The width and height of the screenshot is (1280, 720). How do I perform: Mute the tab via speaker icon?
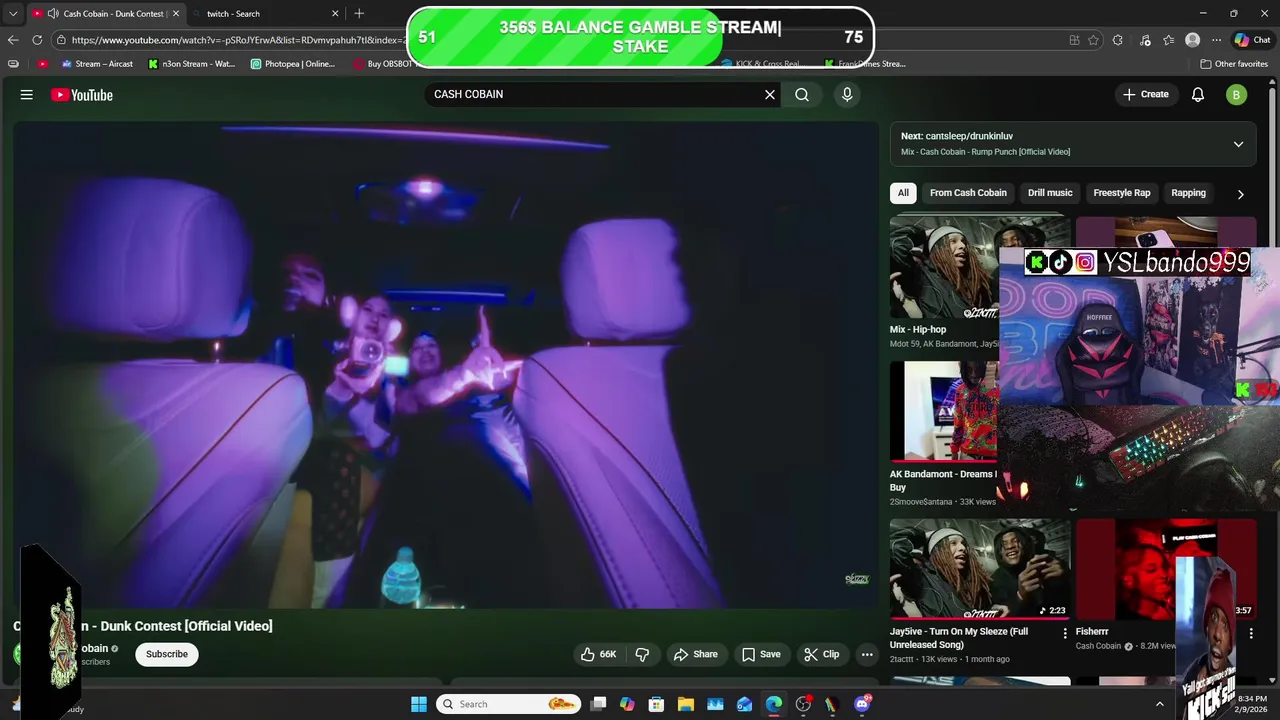(53, 14)
